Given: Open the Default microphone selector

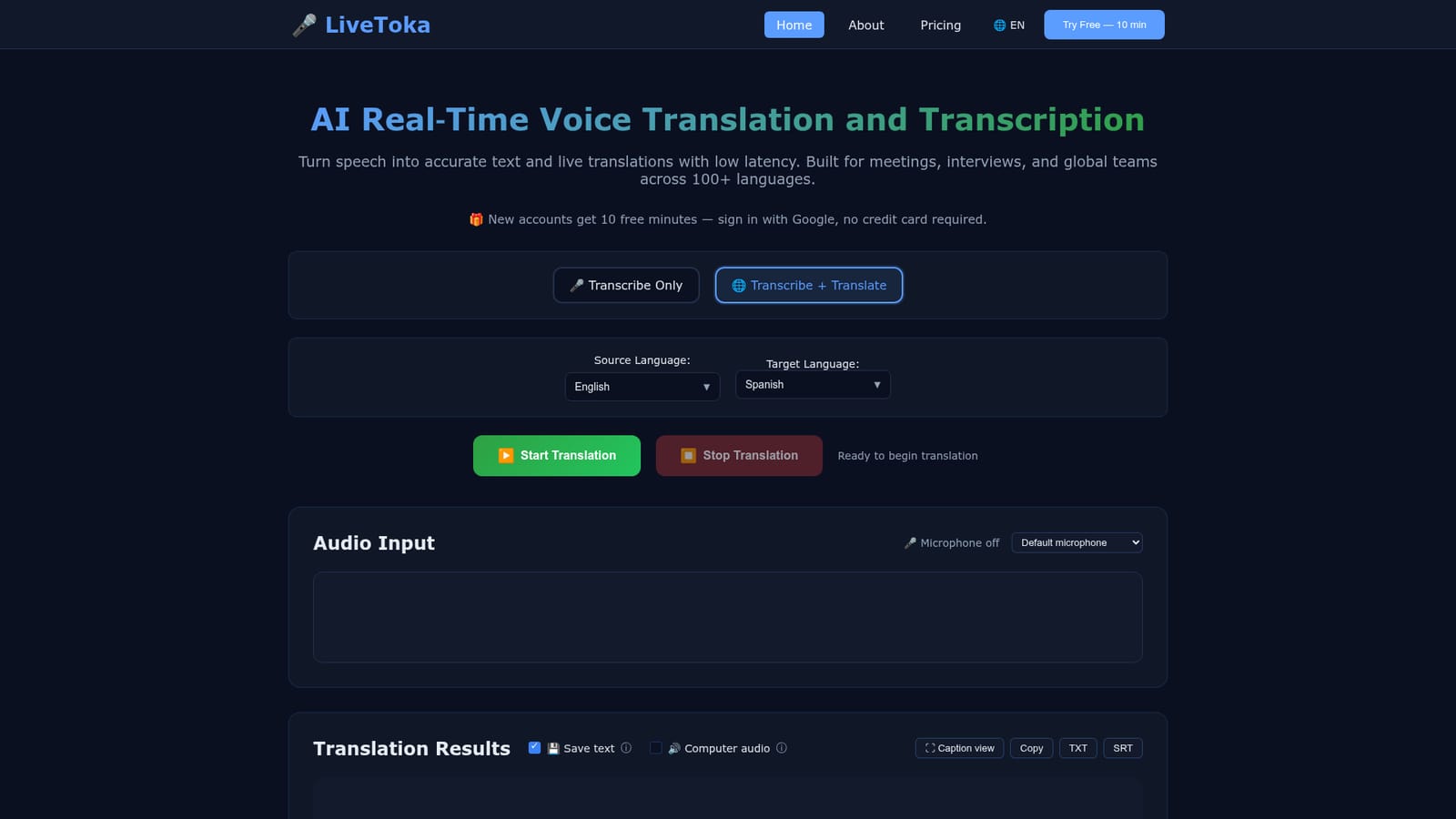Looking at the screenshot, I should click(x=1077, y=542).
